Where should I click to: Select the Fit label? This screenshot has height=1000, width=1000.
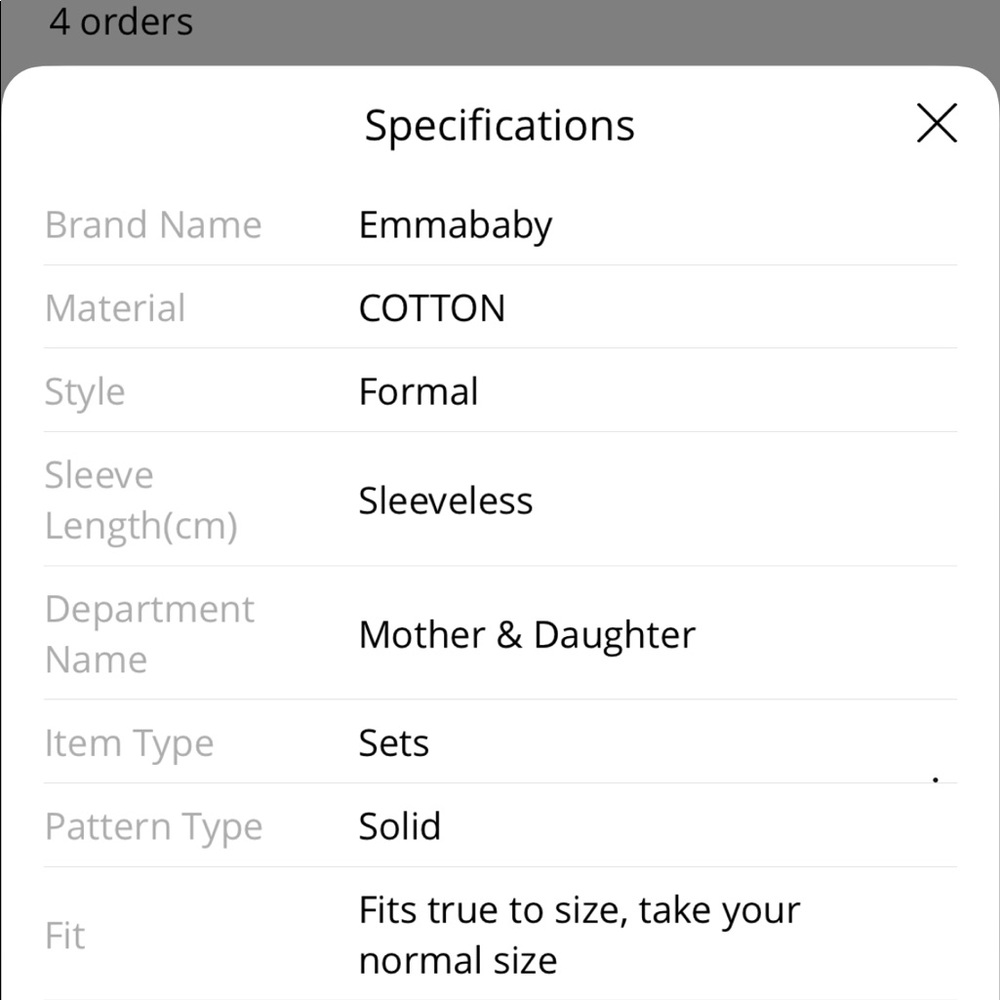65,936
